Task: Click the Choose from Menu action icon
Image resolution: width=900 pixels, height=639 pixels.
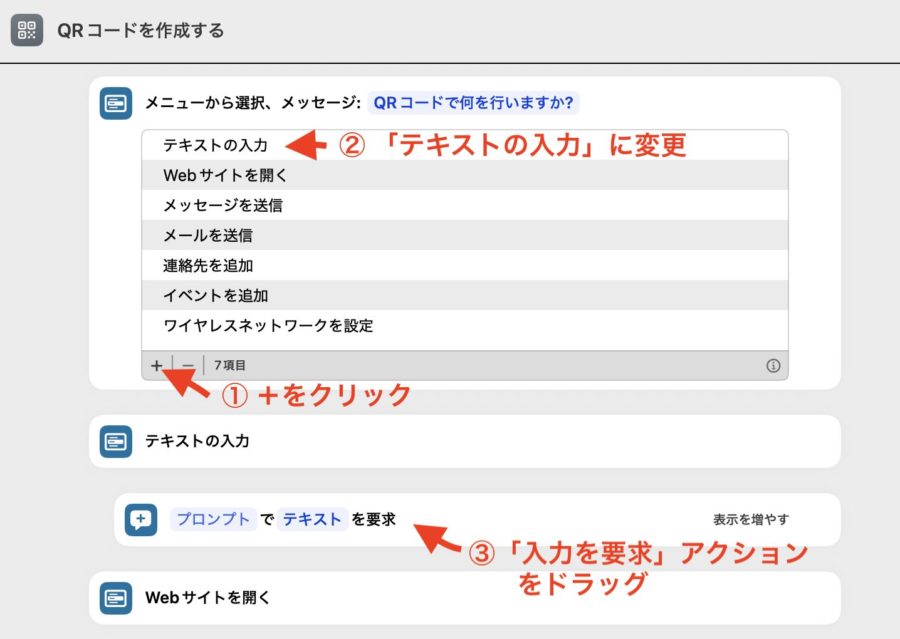Action: pyautogui.click(x=116, y=103)
